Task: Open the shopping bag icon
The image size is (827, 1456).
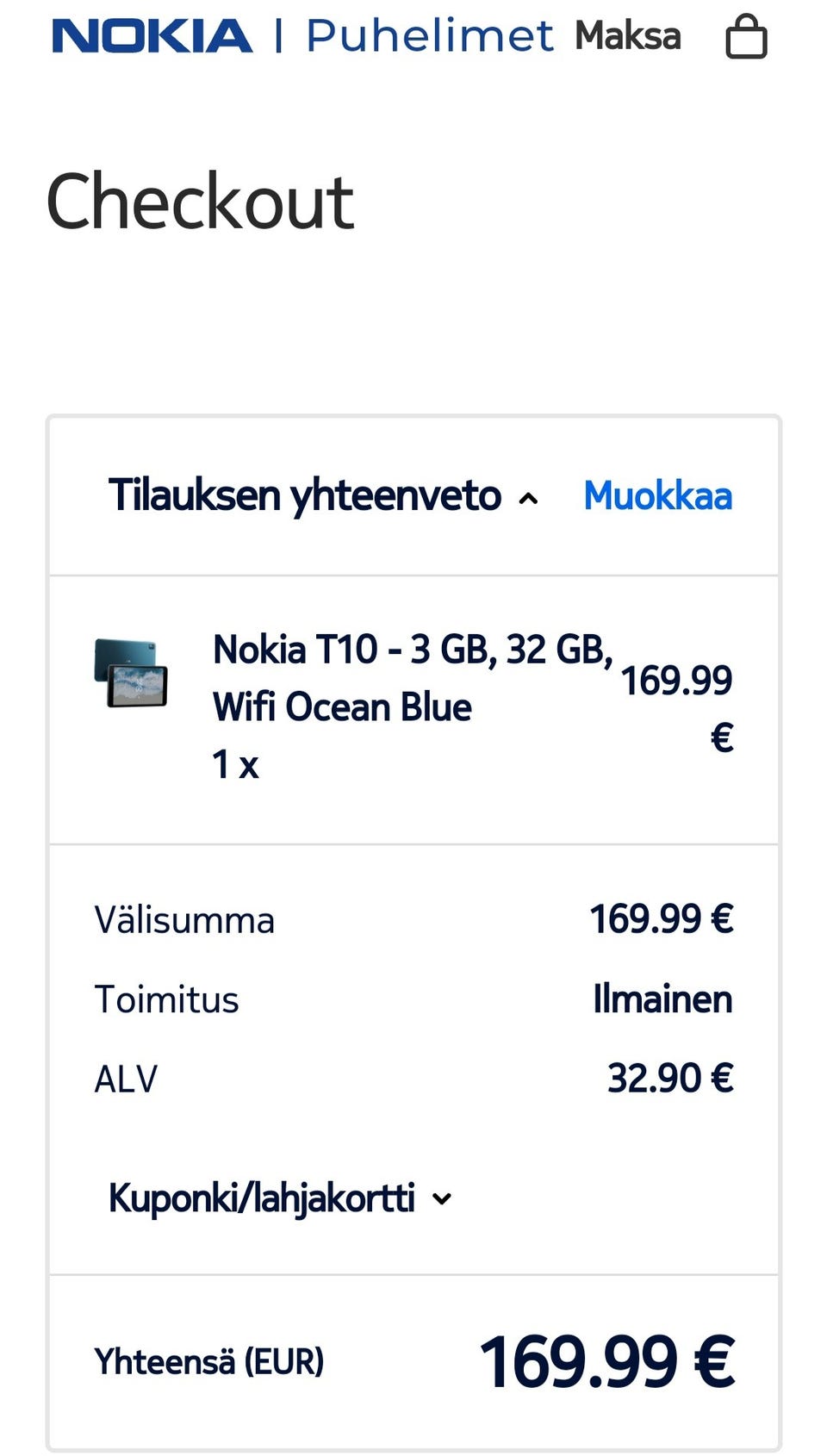Action: [x=746, y=37]
